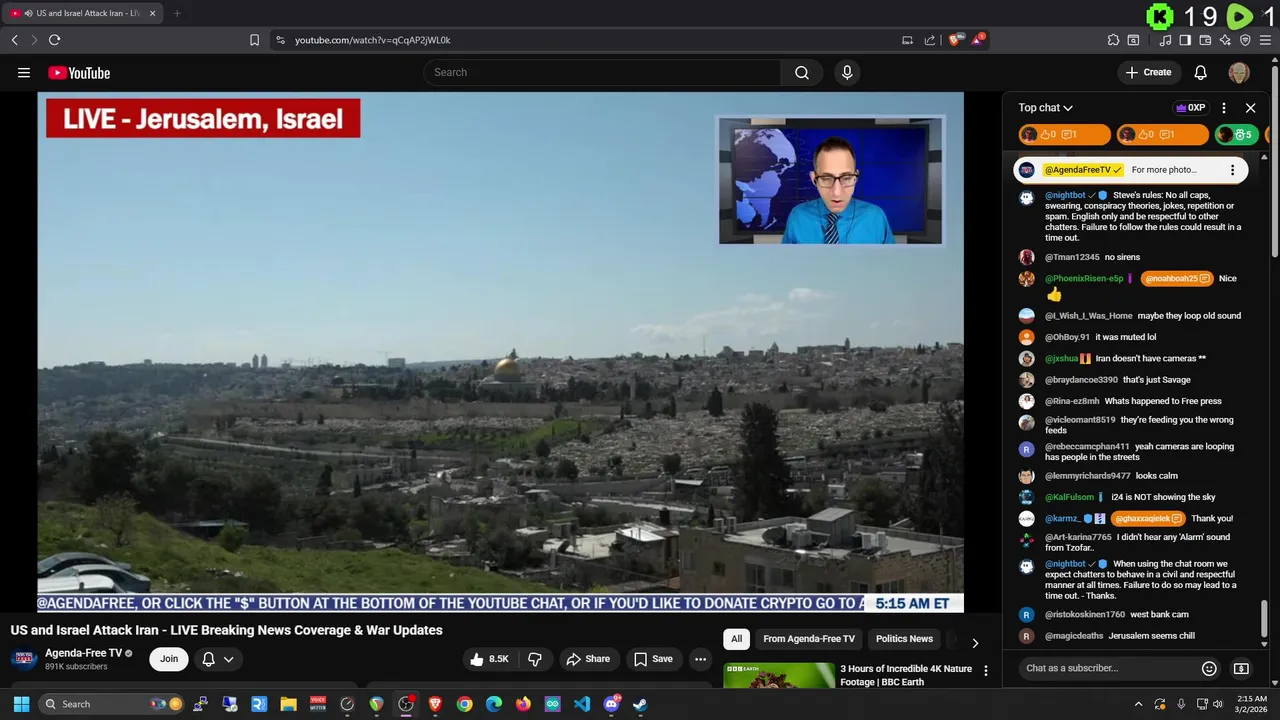1280x720 pixels.
Task: Click the pinned @AgendaFreeTV message
Action: 1130,170
